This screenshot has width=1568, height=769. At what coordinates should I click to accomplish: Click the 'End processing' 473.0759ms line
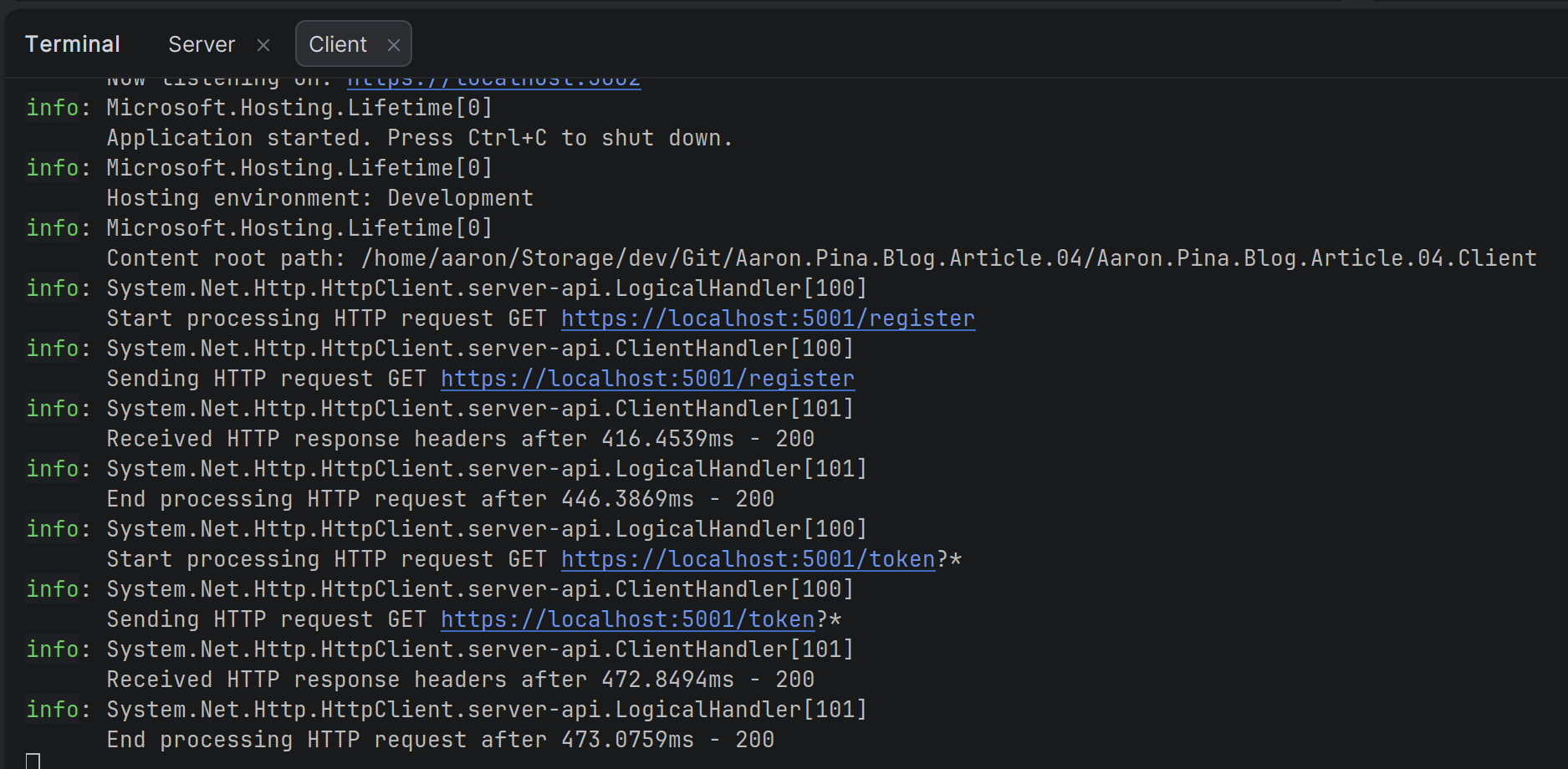click(440, 740)
